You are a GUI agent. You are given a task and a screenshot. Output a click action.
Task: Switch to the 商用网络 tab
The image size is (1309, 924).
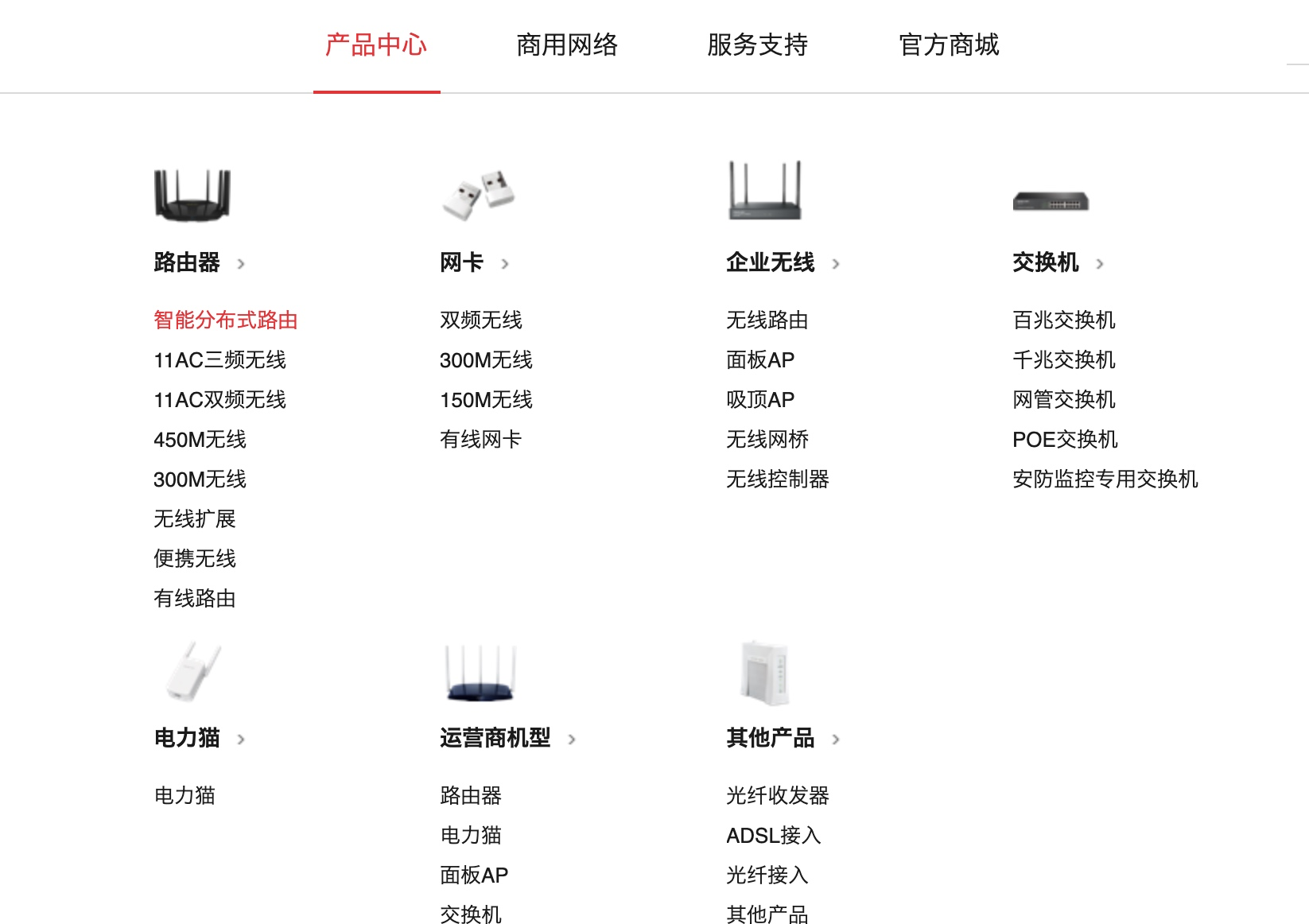click(x=567, y=45)
